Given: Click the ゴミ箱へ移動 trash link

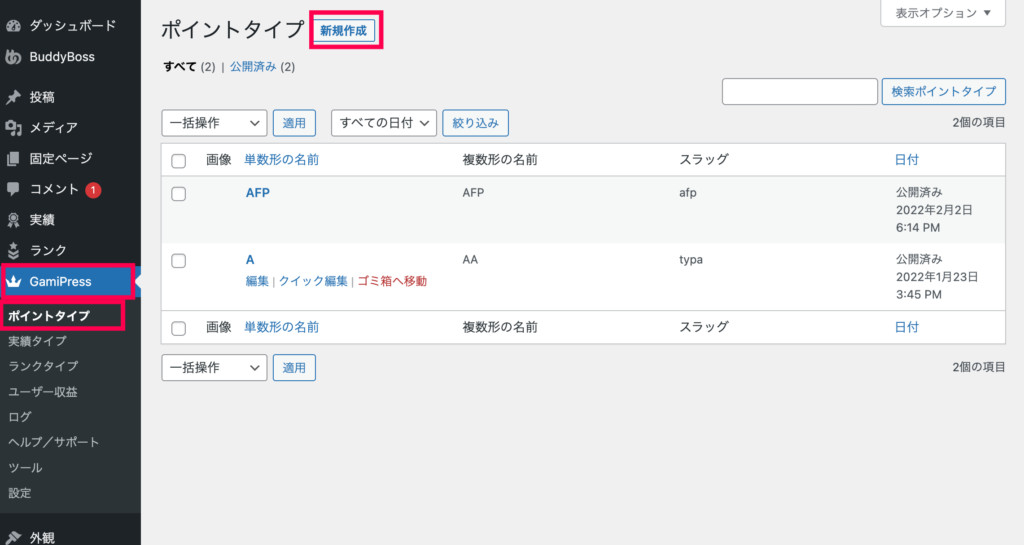Looking at the screenshot, I should point(392,281).
